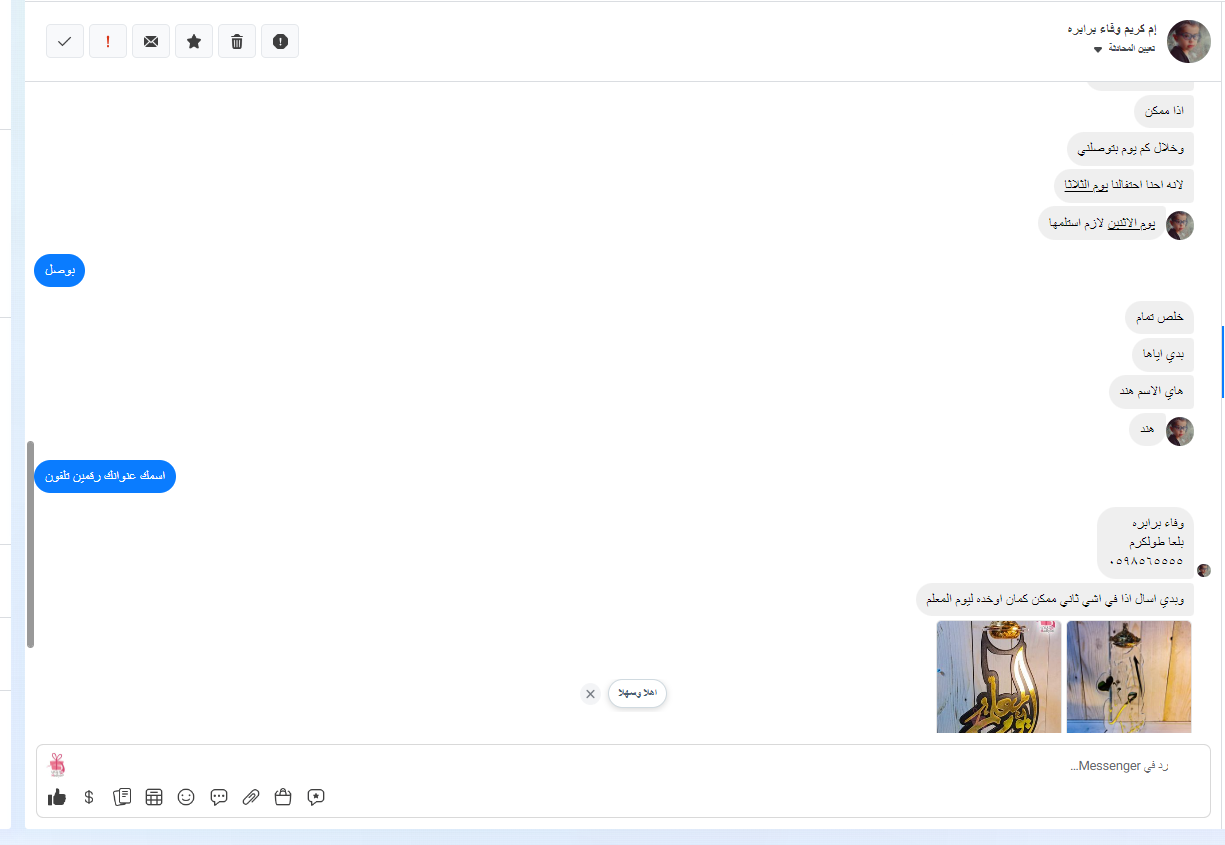Open the calculator-style table icon
Image resolution: width=1225 pixels, height=845 pixels.
pyautogui.click(x=154, y=797)
